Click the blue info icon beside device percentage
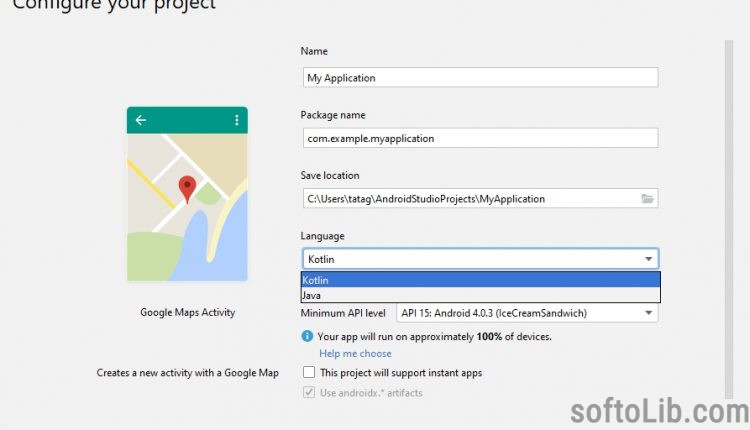 [307, 336]
